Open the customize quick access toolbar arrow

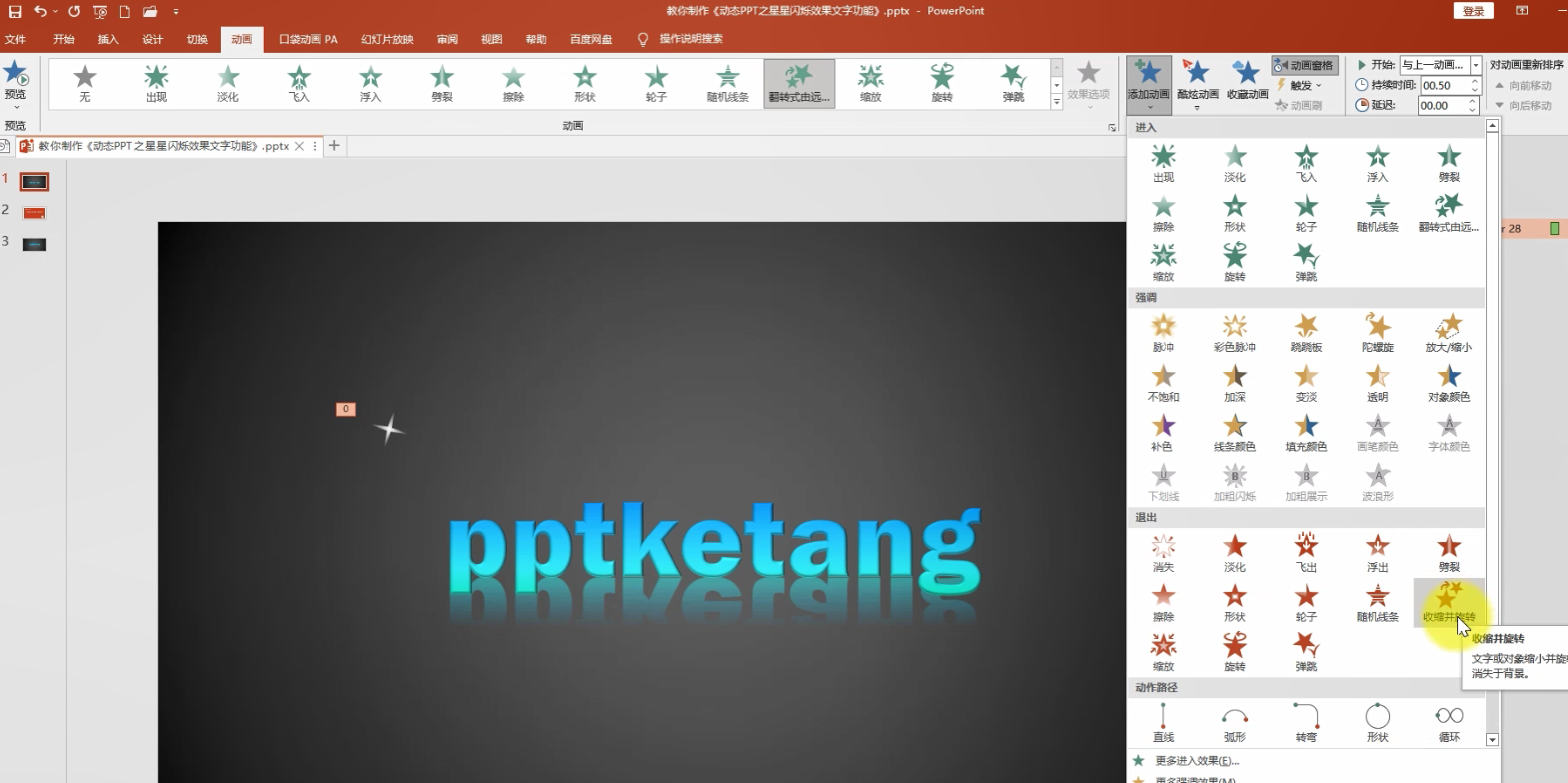point(175,12)
